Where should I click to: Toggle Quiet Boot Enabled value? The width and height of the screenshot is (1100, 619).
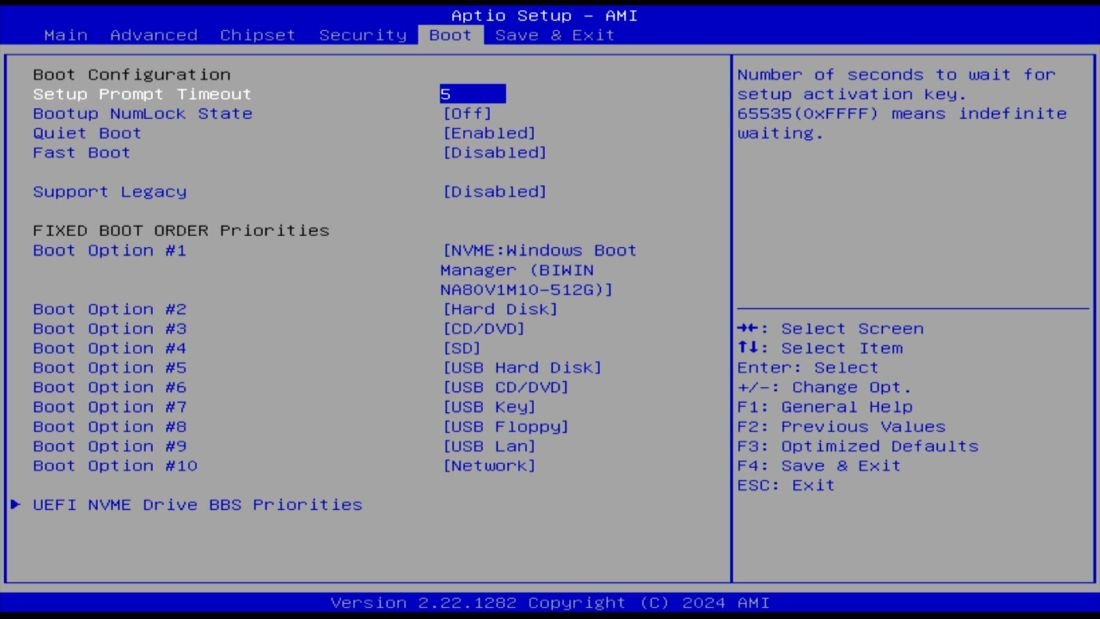tap(489, 133)
